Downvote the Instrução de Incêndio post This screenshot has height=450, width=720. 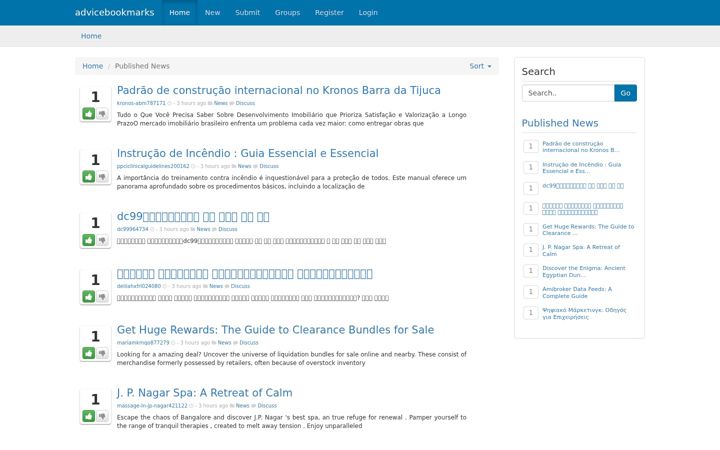102,176
